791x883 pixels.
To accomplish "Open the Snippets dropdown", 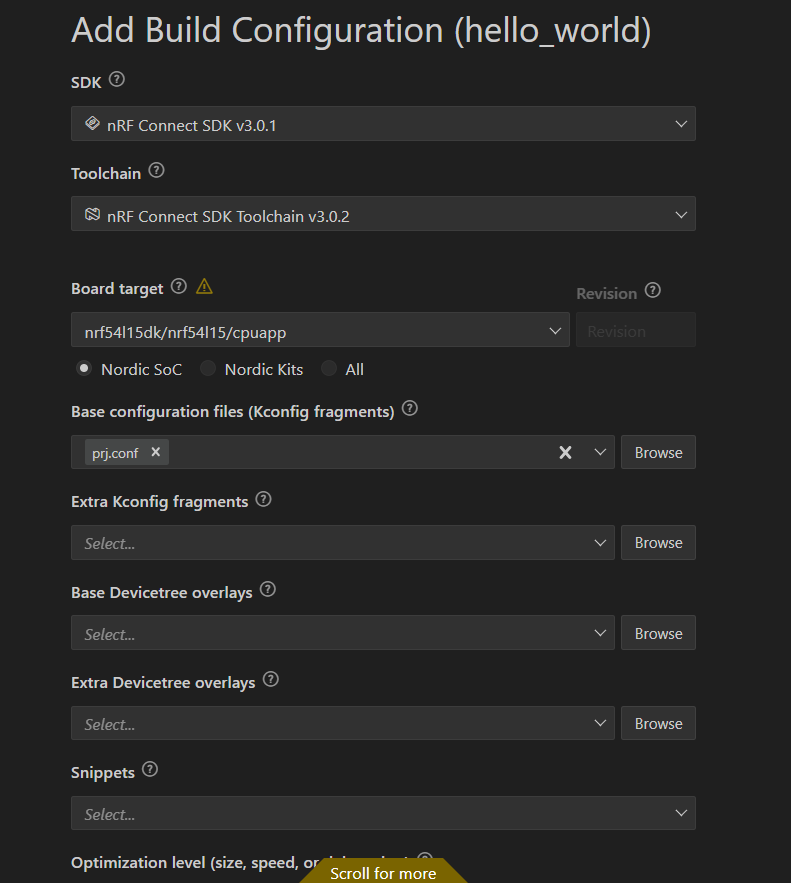I will [x=383, y=813].
